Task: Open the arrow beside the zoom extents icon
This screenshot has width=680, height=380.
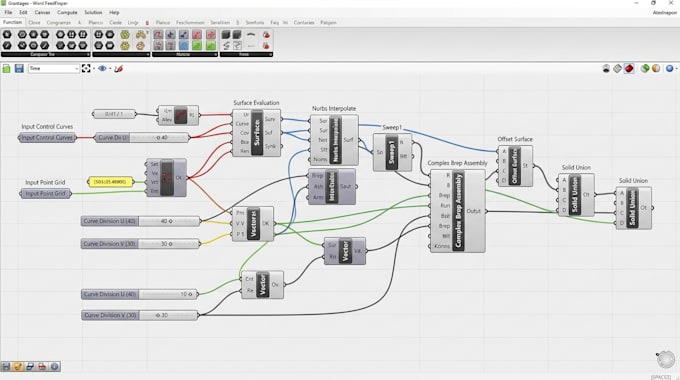Action: pyautogui.click(x=94, y=69)
